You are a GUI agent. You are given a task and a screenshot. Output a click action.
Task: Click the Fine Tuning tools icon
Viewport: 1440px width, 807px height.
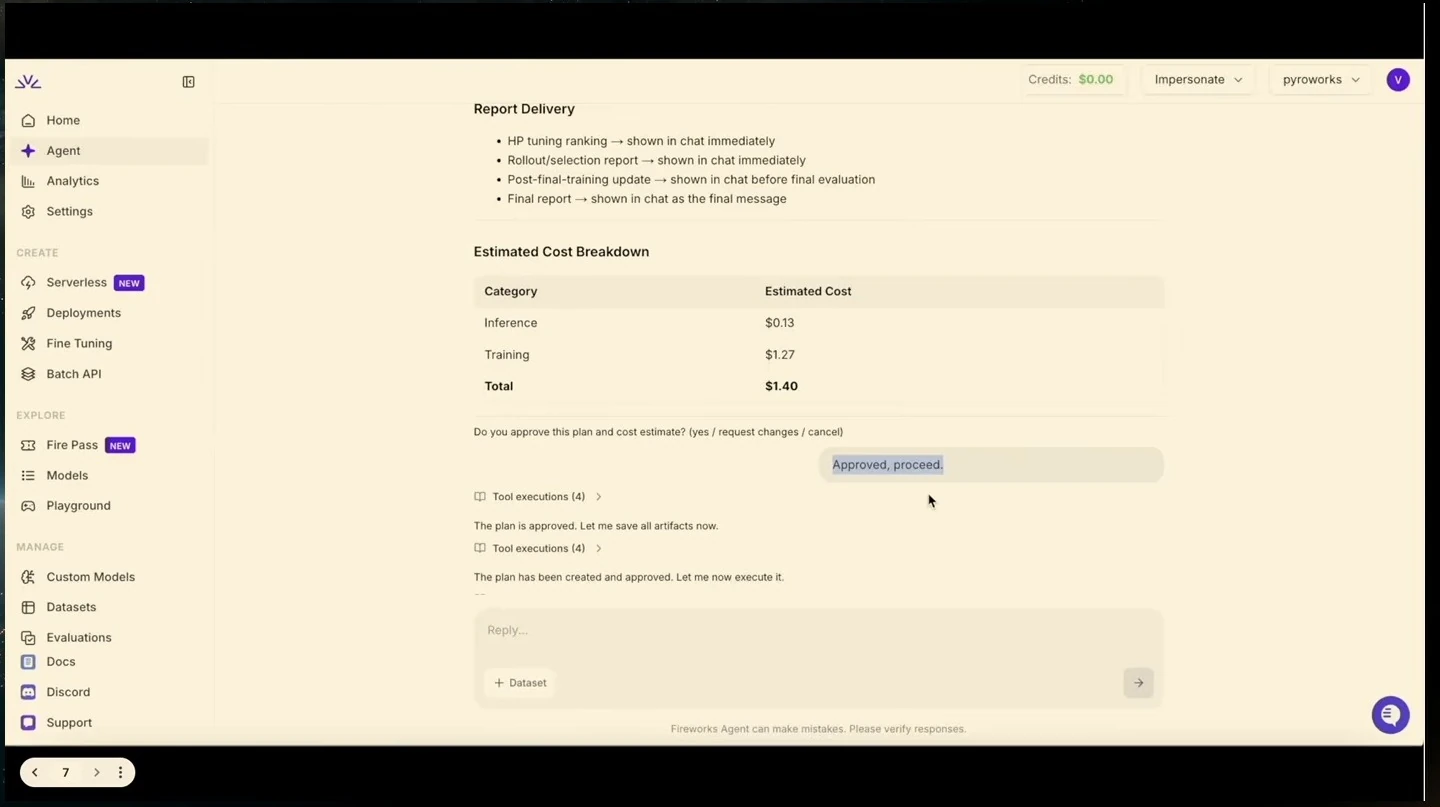pos(28,344)
